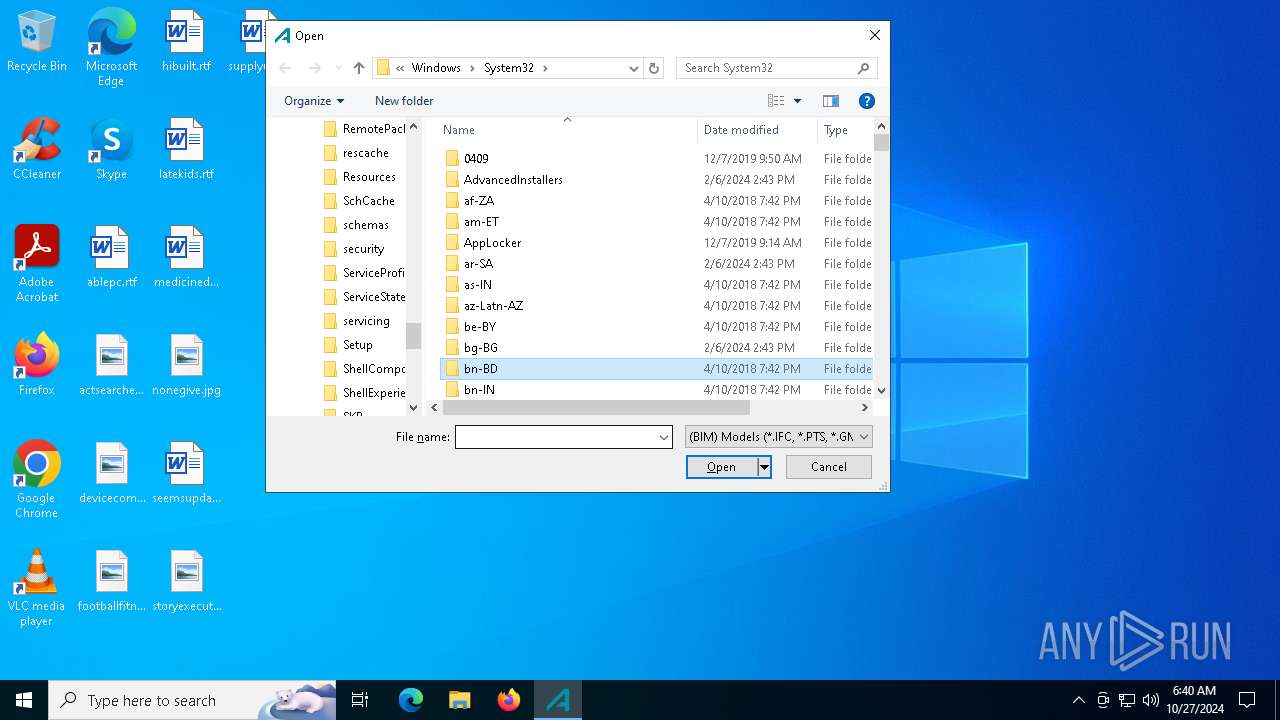The height and width of the screenshot is (720, 1280).
Task: Open the Skype desktop shortcut
Action: click(111, 150)
